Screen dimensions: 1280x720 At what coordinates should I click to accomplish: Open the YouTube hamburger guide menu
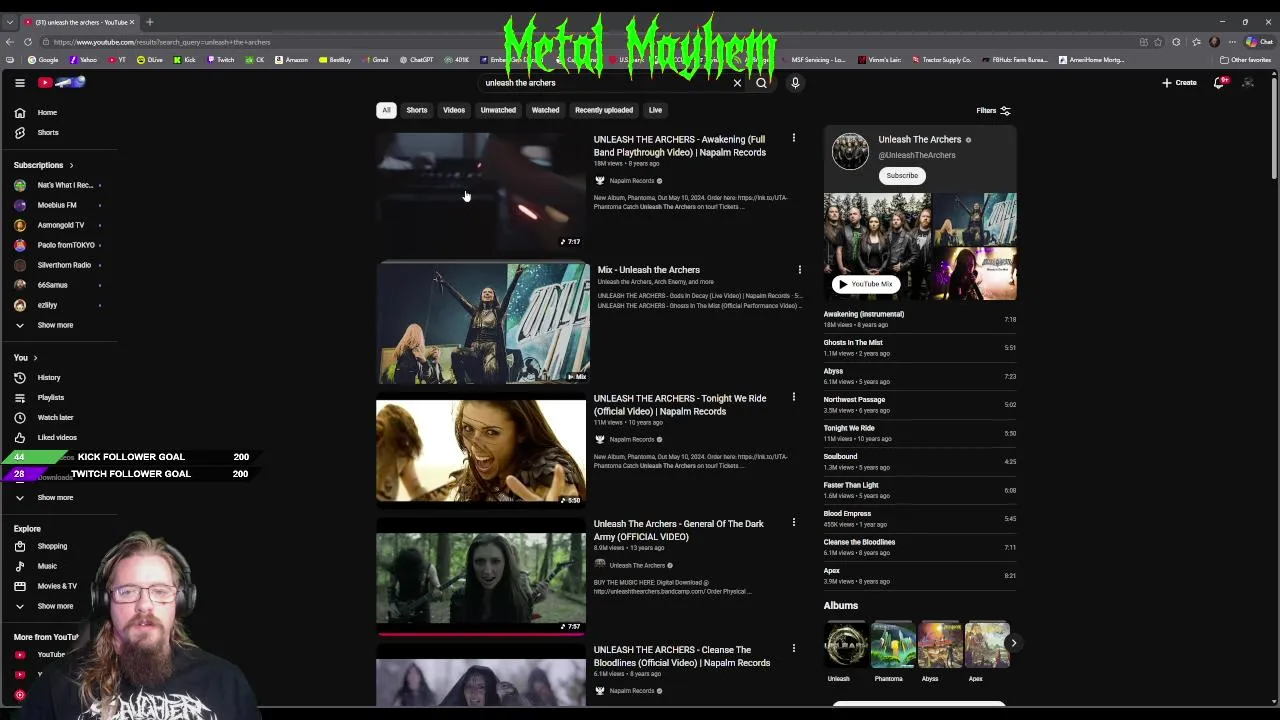click(x=20, y=83)
